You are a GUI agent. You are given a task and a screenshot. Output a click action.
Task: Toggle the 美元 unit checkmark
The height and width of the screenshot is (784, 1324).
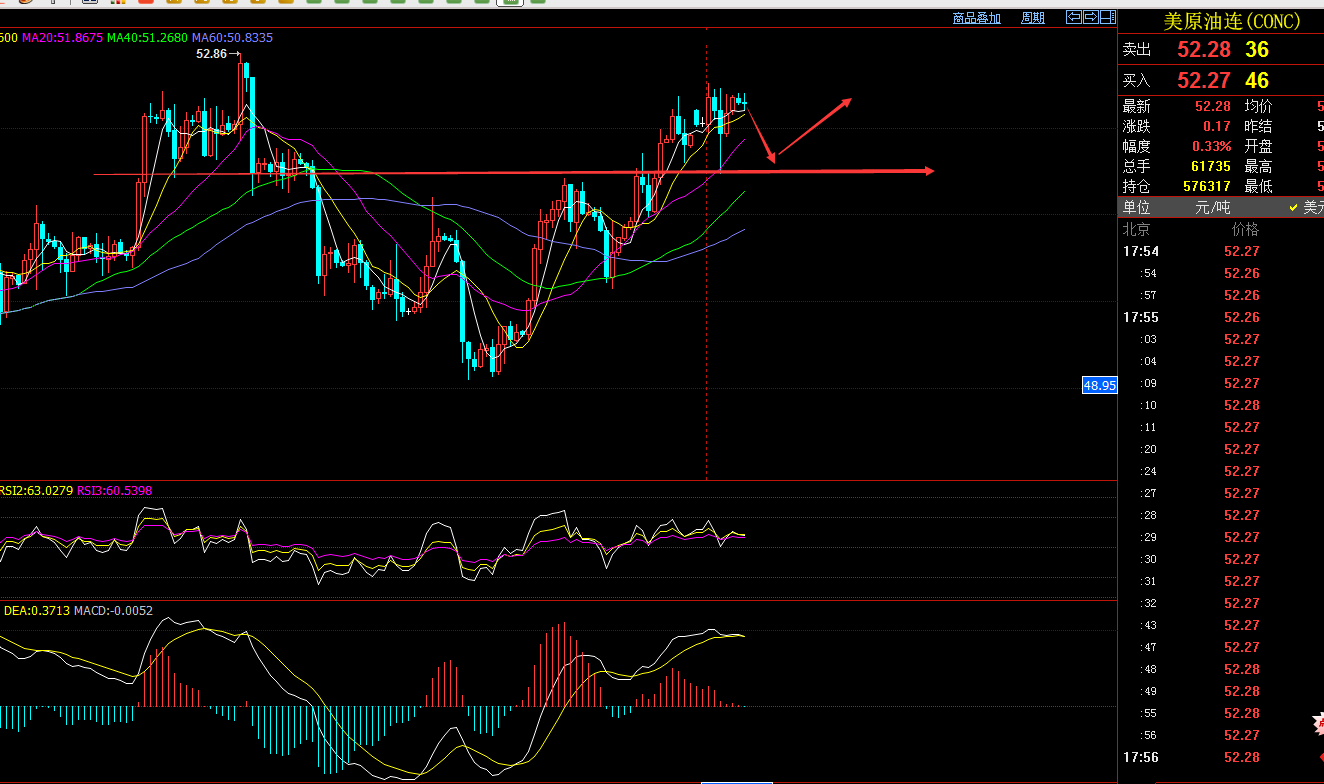[x=1294, y=208]
